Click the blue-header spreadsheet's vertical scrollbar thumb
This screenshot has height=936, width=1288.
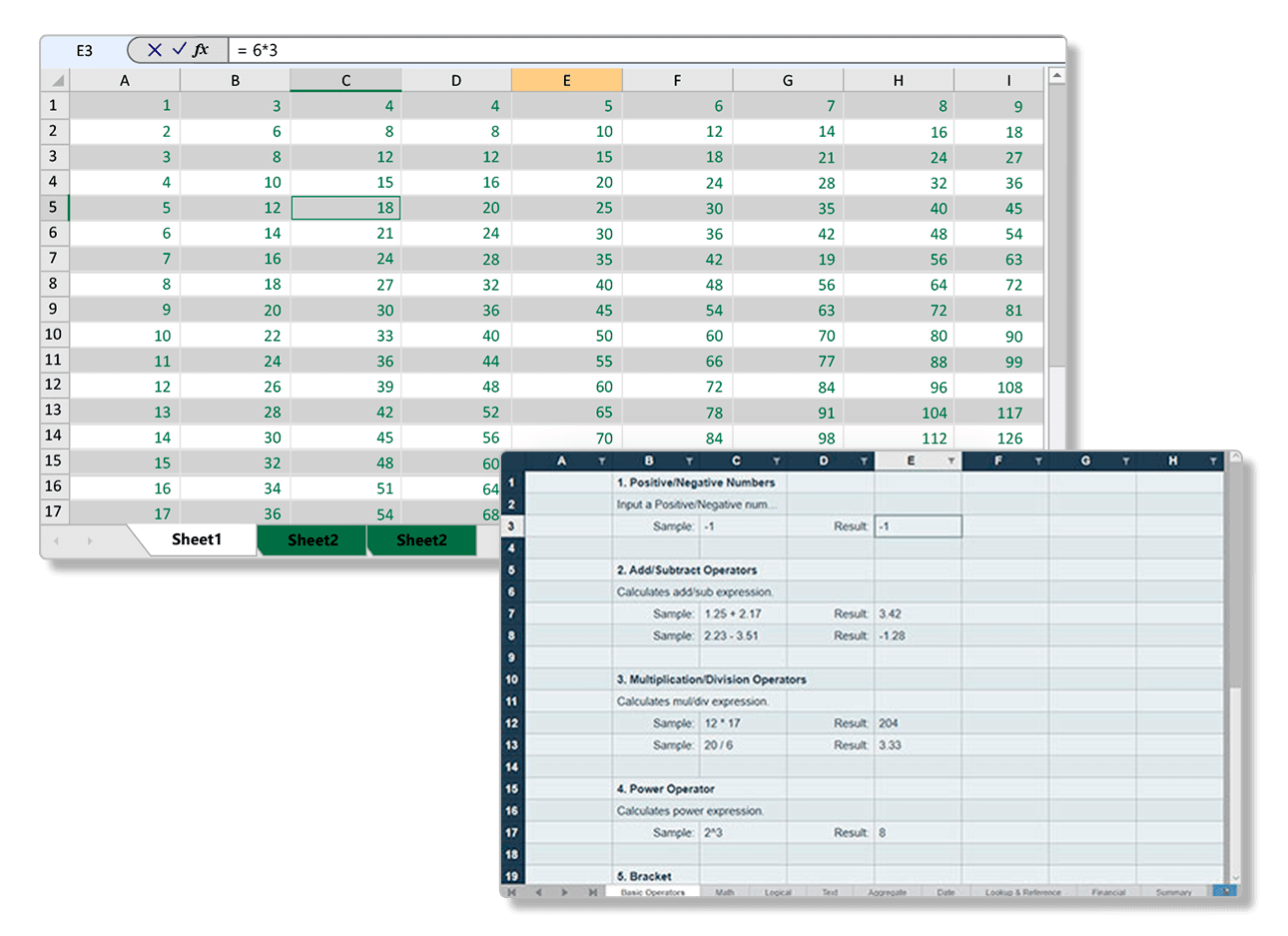1235,574
